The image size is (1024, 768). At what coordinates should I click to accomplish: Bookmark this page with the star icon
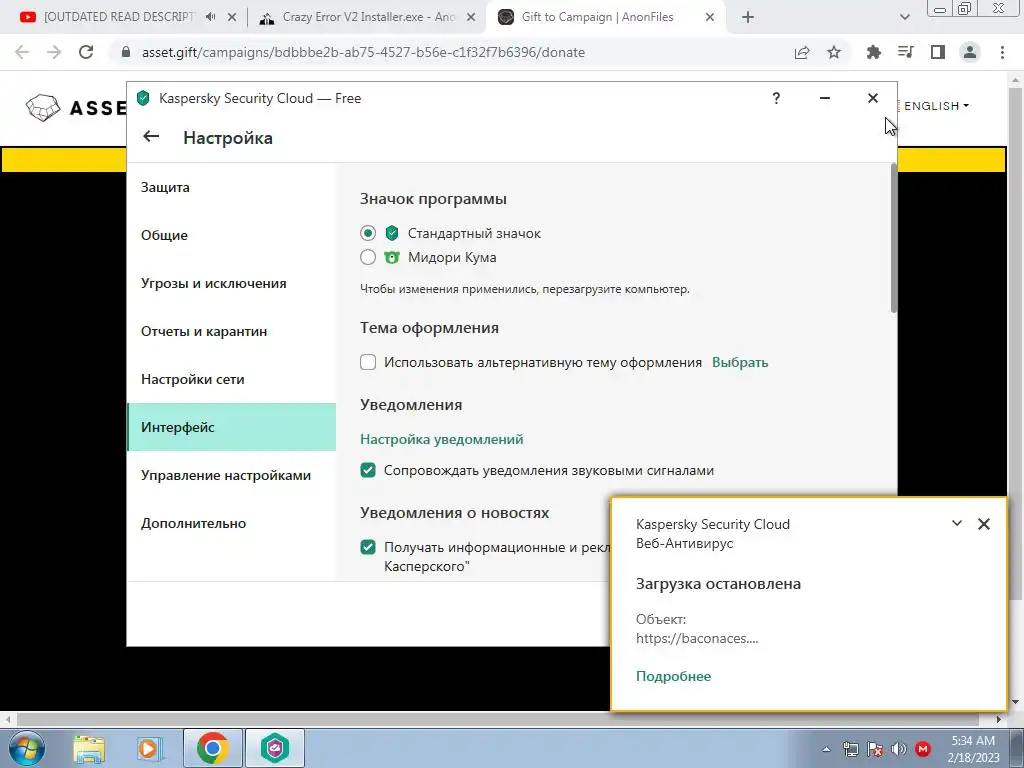(834, 52)
